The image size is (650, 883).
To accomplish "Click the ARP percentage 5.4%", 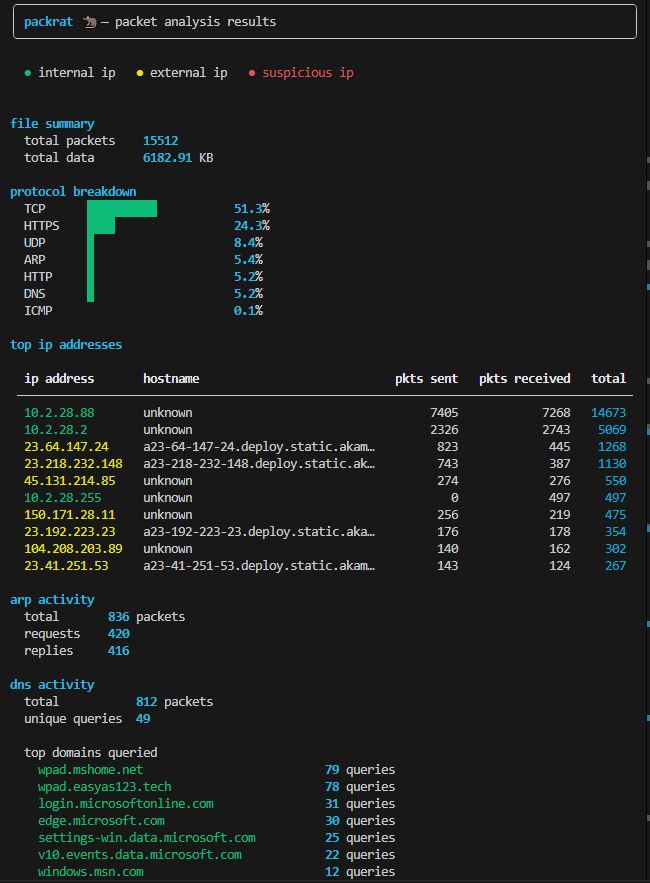I will tap(248, 259).
